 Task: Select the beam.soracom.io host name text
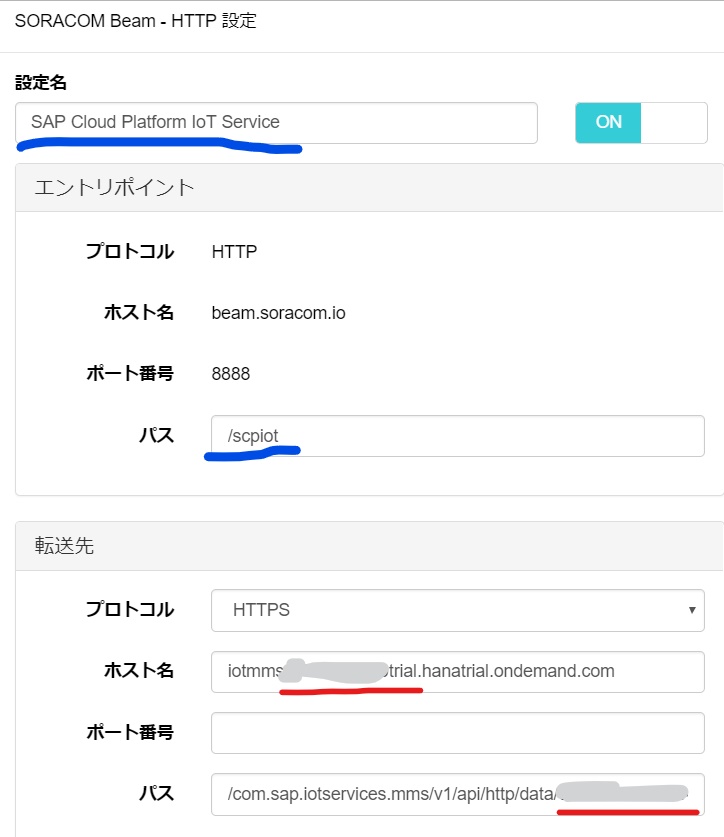(278, 313)
